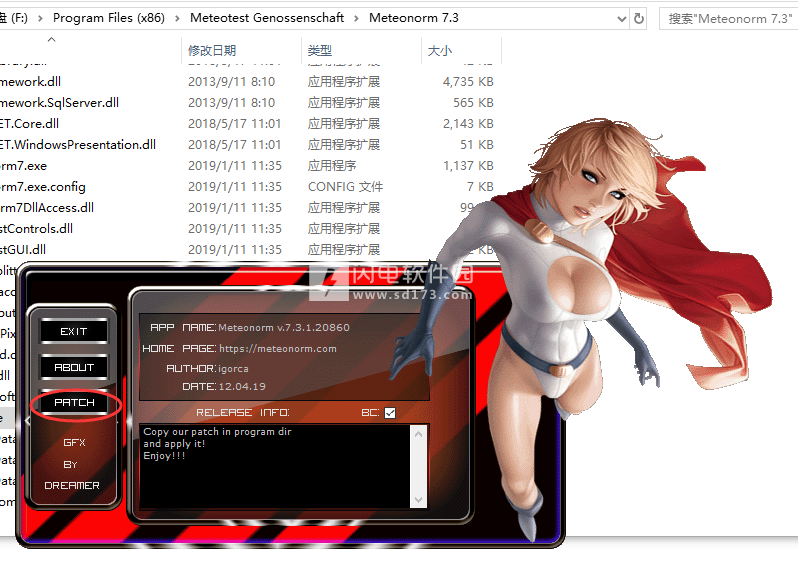Viewport: 798px width, 563px height.
Task: Click the 1,137 KB size cell
Action: pyautogui.click(x=468, y=166)
